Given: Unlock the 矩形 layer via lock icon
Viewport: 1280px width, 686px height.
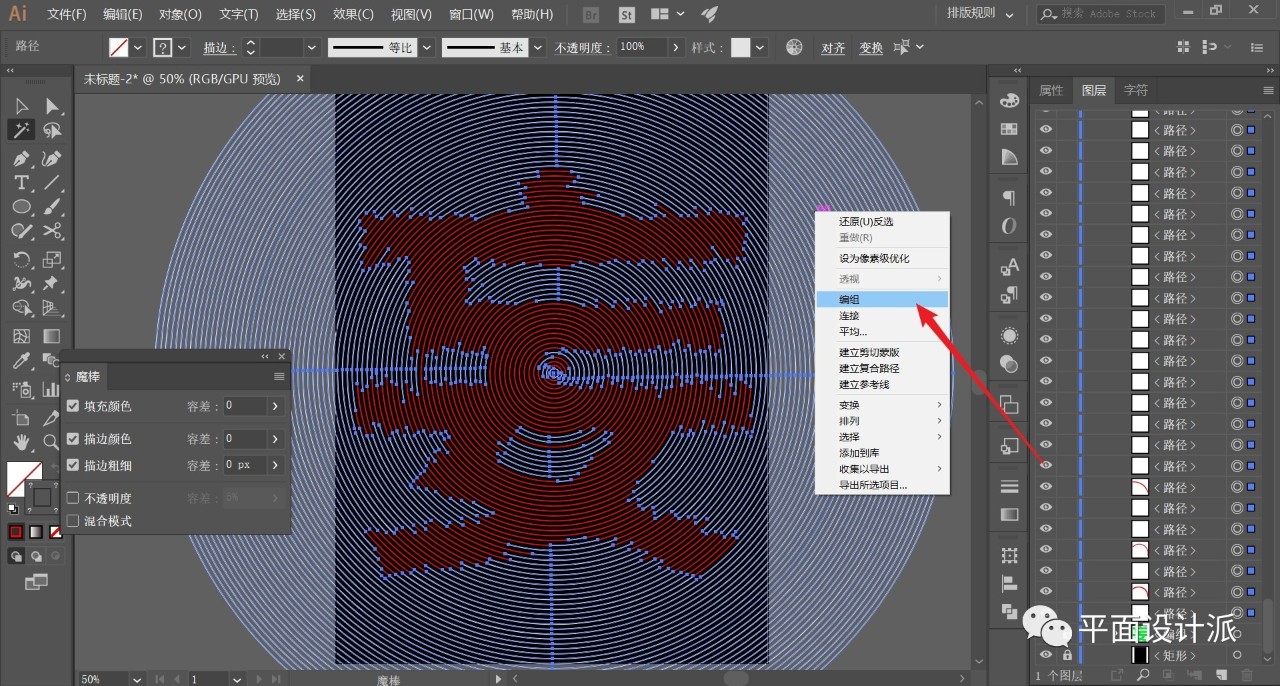Looking at the screenshot, I should (1067, 655).
